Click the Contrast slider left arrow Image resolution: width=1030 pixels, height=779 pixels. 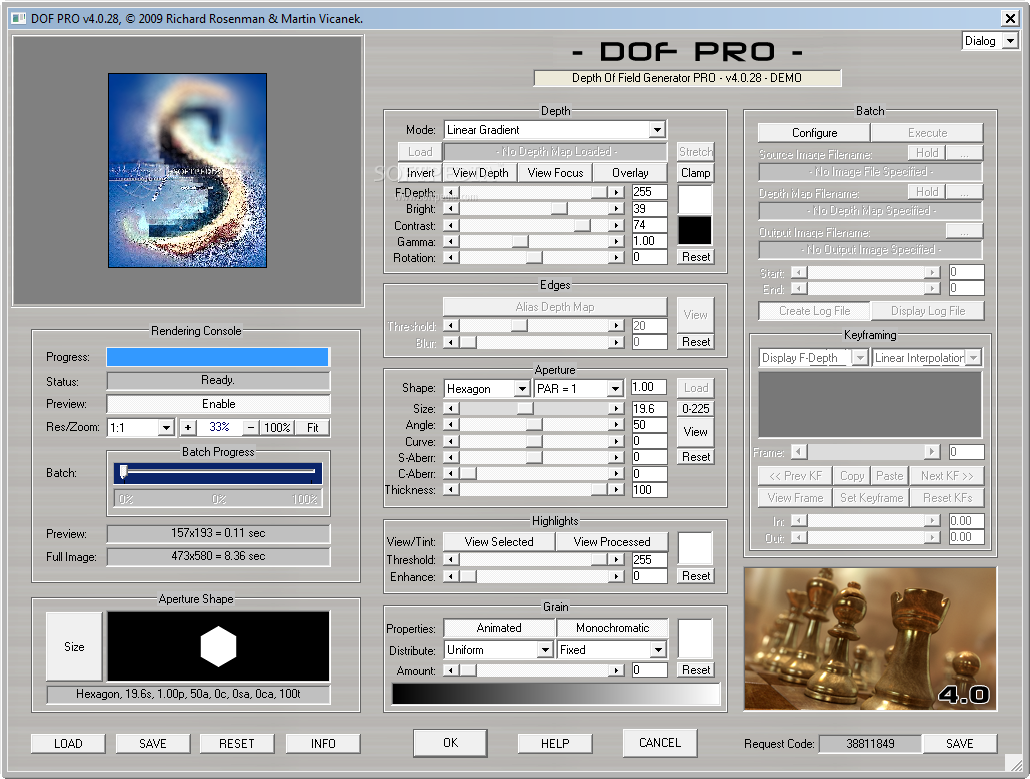pos(451,225)
